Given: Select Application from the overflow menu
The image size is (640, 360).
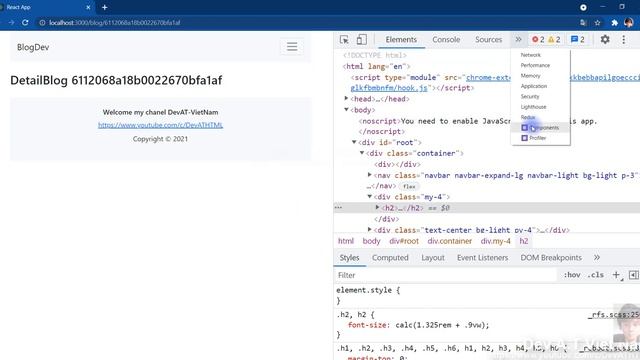Looking at the screenshot, I should [x=534, y=86].
